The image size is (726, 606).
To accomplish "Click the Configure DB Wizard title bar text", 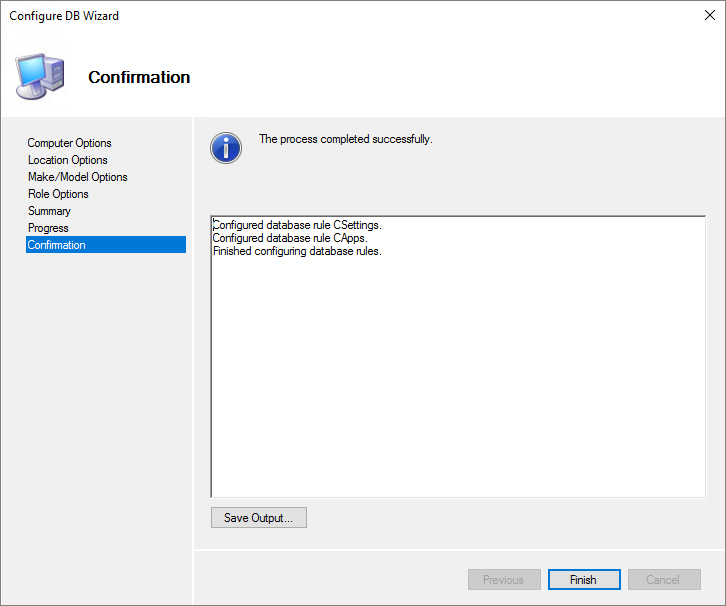I will pyautogui.click(x=64, y=17).
